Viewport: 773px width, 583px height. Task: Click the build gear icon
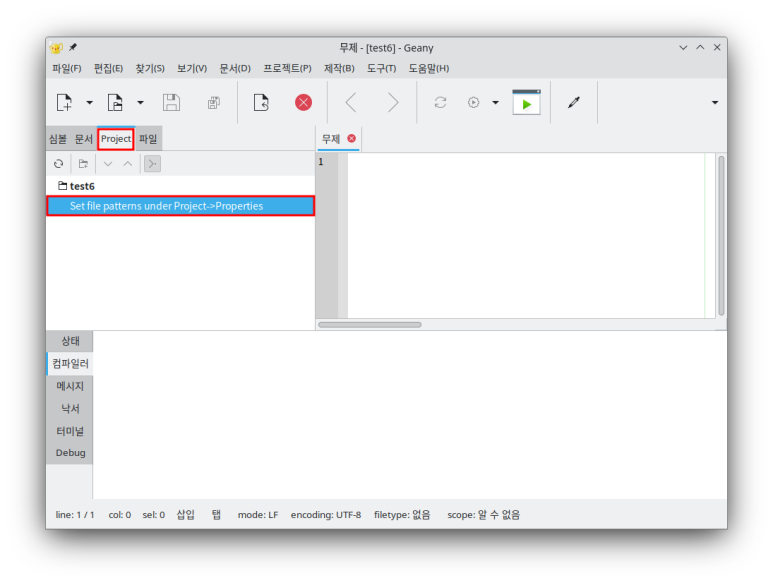(x=473, y=103)
